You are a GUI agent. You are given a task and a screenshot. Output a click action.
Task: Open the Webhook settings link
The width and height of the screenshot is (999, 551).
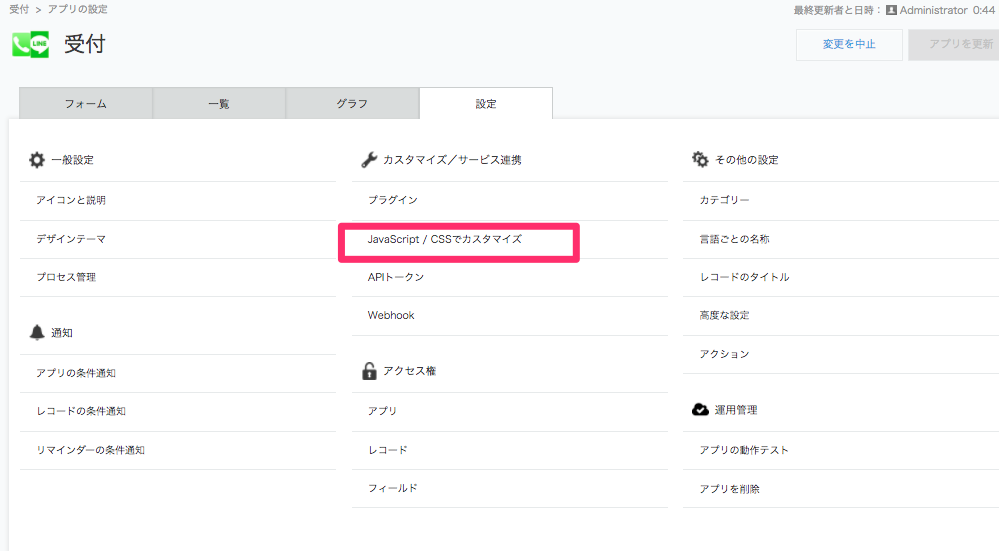tap(391, 315)
